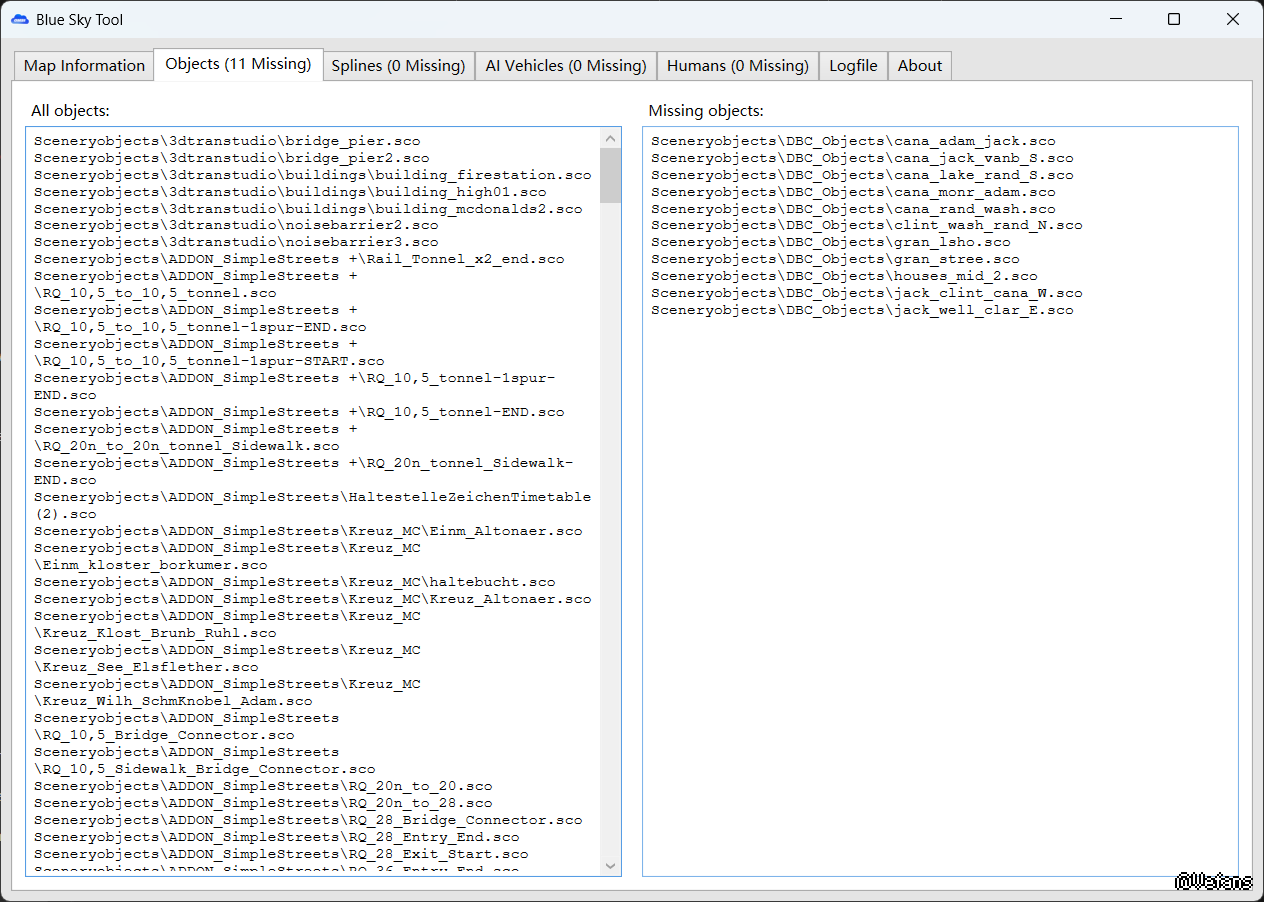This screenshot has height=902, width=1264.
Task: Select Kreuz_Altonaer.sco in the objects list
Action: click(312, 600)
